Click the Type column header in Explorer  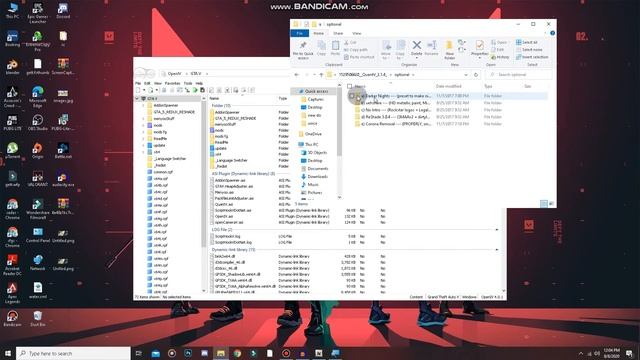(x=488, y=87)
